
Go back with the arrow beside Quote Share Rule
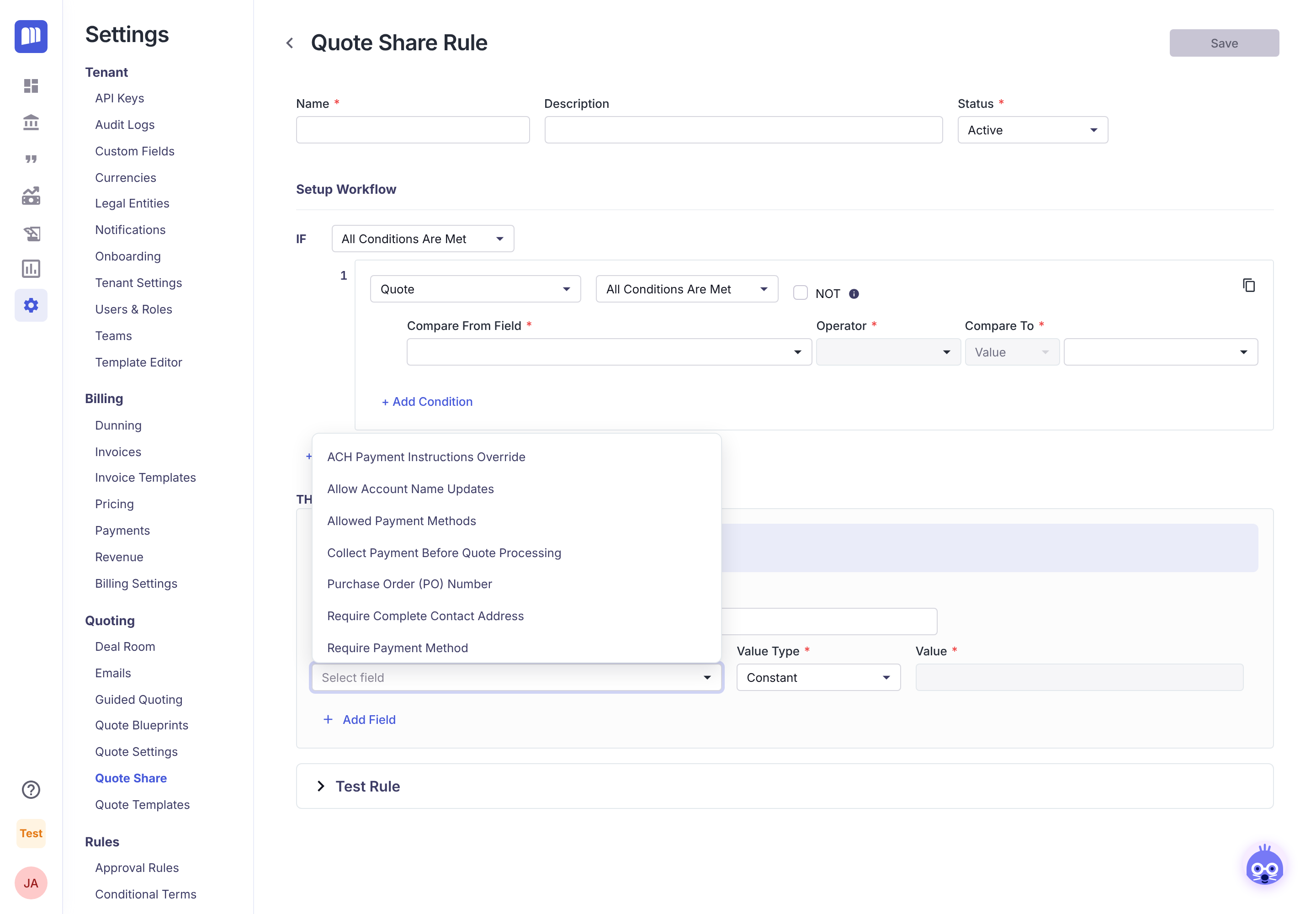(290, 43)
